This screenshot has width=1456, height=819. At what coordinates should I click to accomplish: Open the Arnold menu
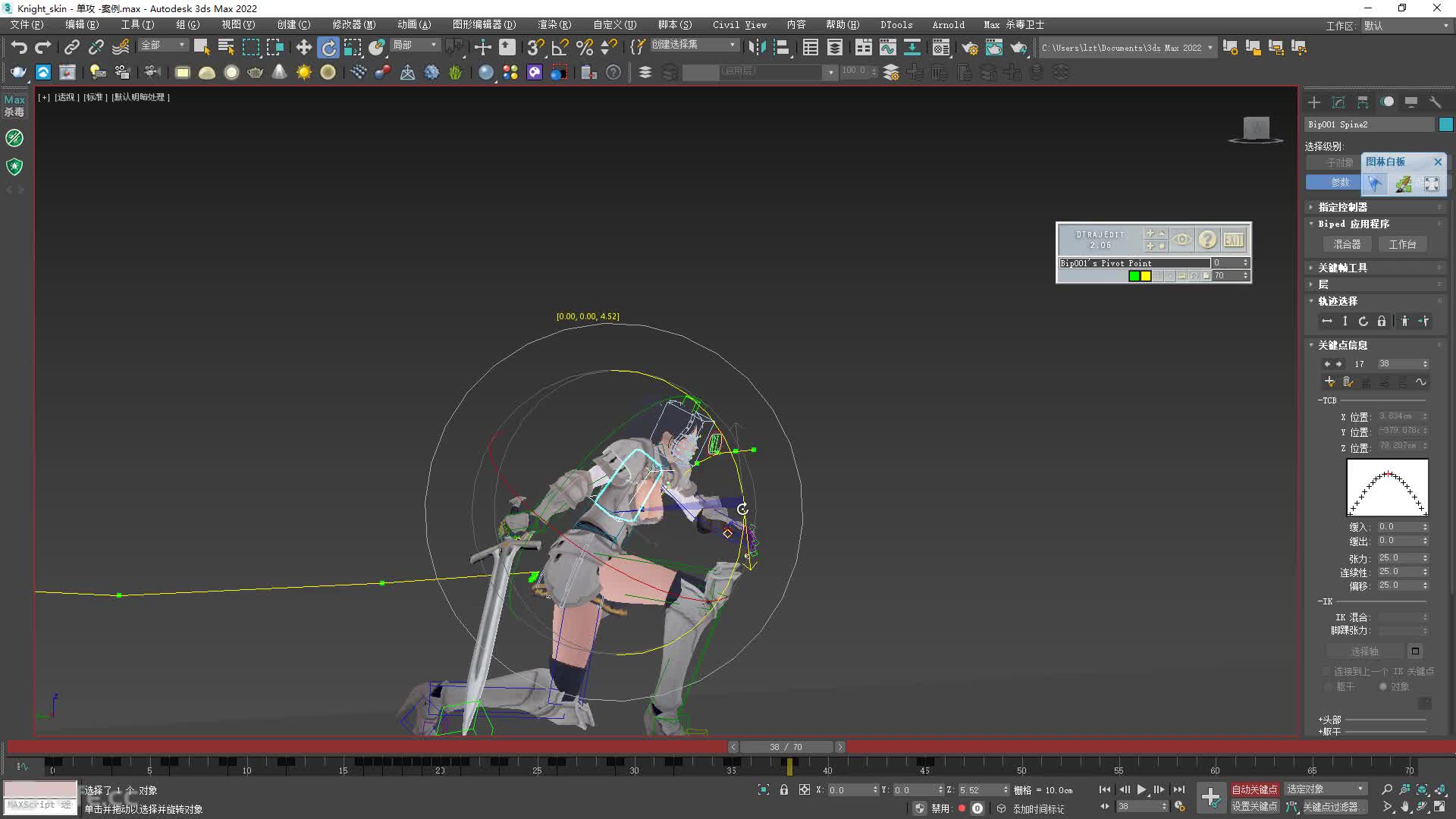948,25
